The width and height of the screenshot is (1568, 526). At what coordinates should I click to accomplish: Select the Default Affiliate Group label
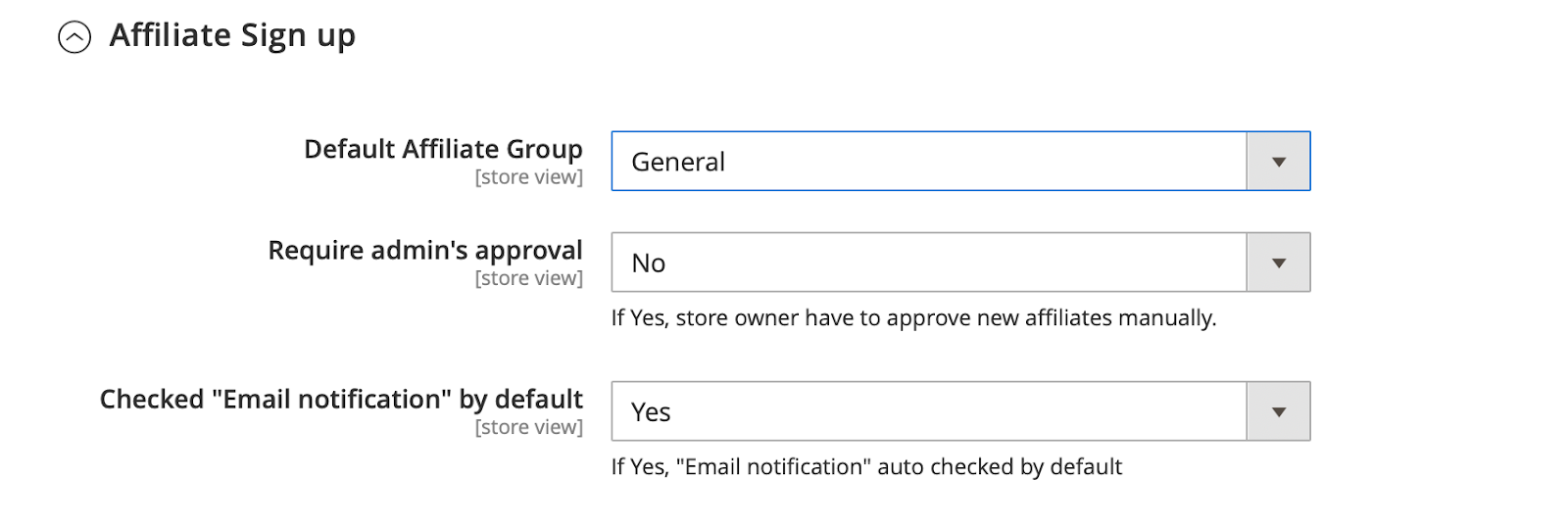(443, 149)
